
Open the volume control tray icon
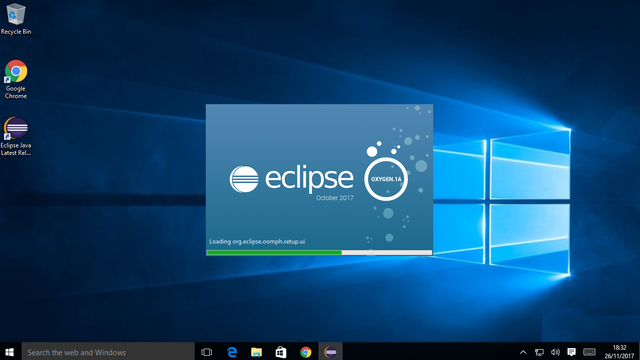click(555, 352)
